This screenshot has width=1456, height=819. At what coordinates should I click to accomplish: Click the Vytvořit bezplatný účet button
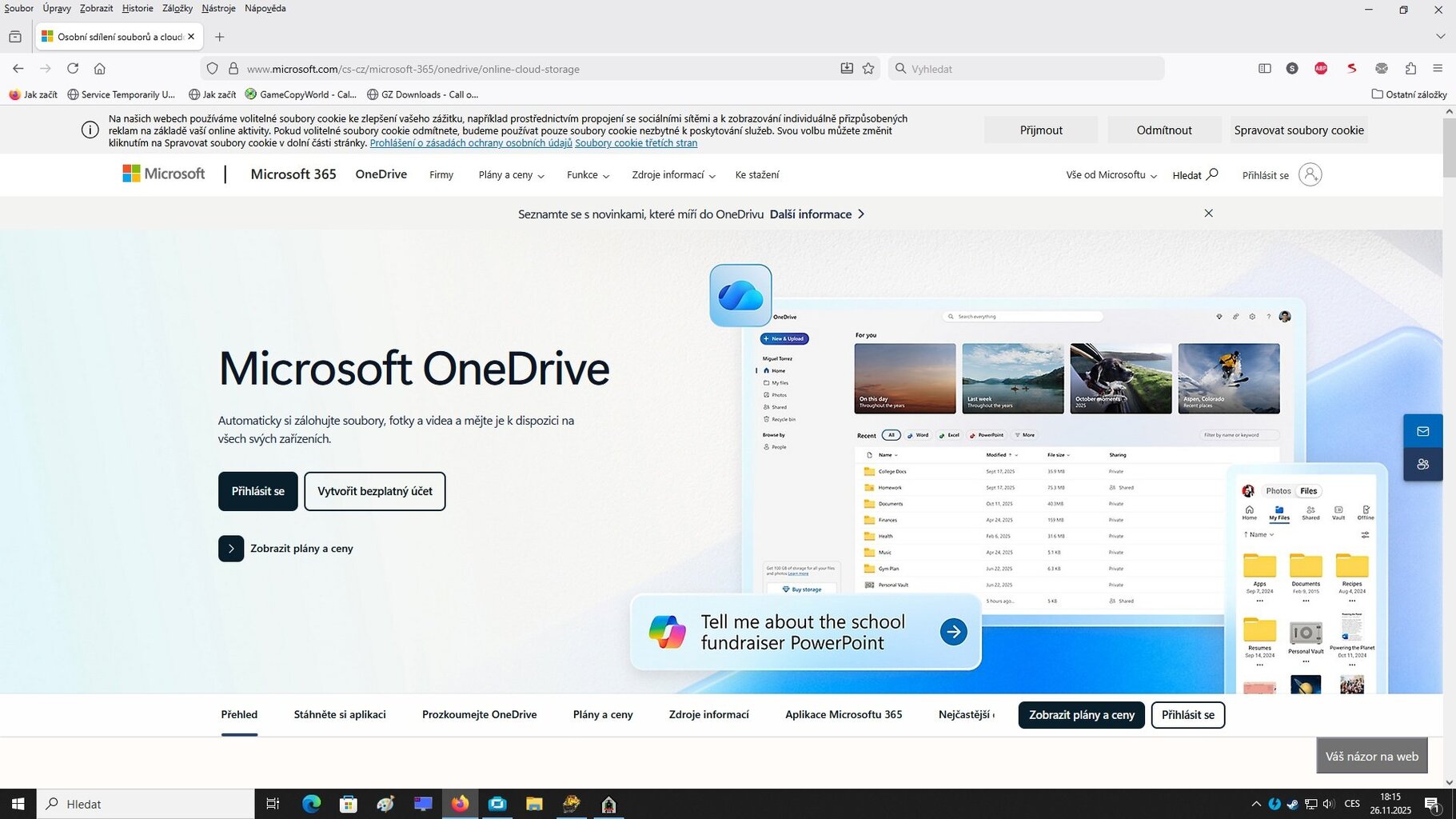tap(374, 491)
